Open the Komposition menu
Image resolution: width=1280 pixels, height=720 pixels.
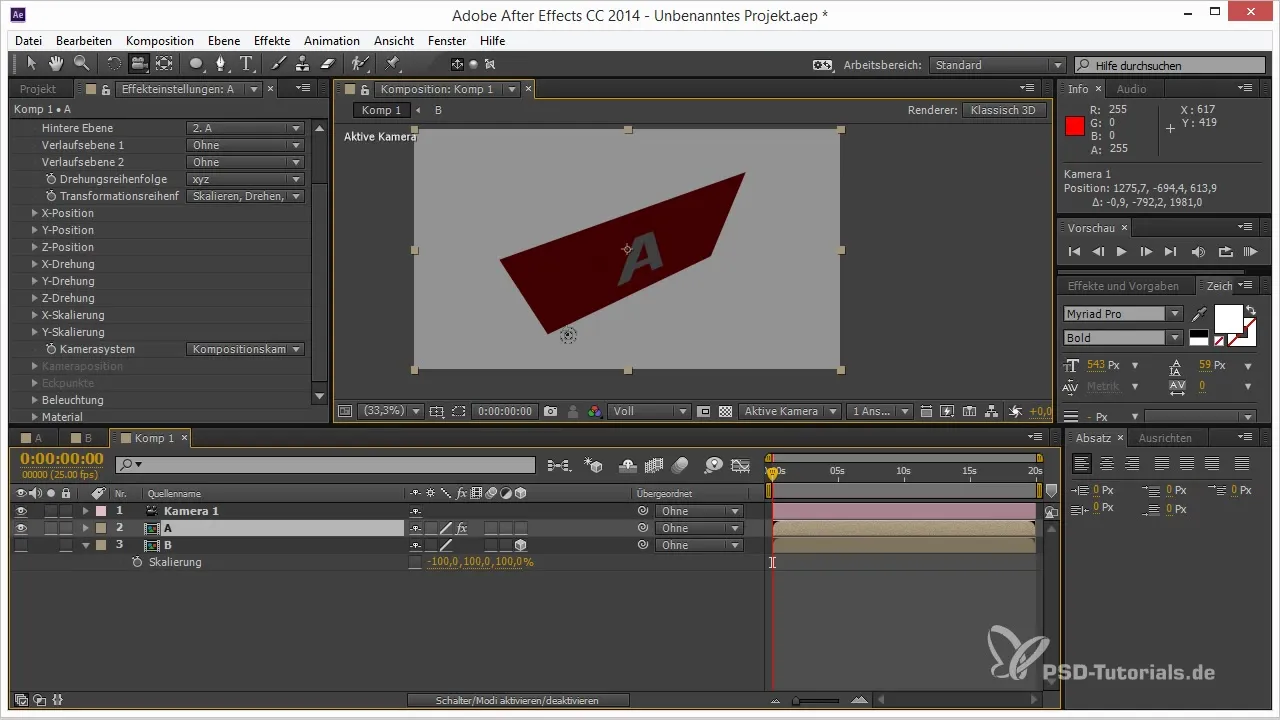160,41
